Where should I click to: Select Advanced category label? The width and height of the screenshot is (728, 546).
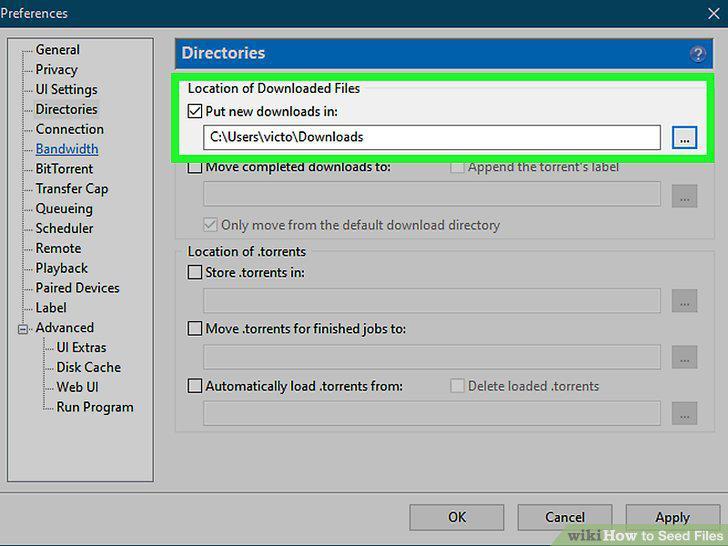65,328
